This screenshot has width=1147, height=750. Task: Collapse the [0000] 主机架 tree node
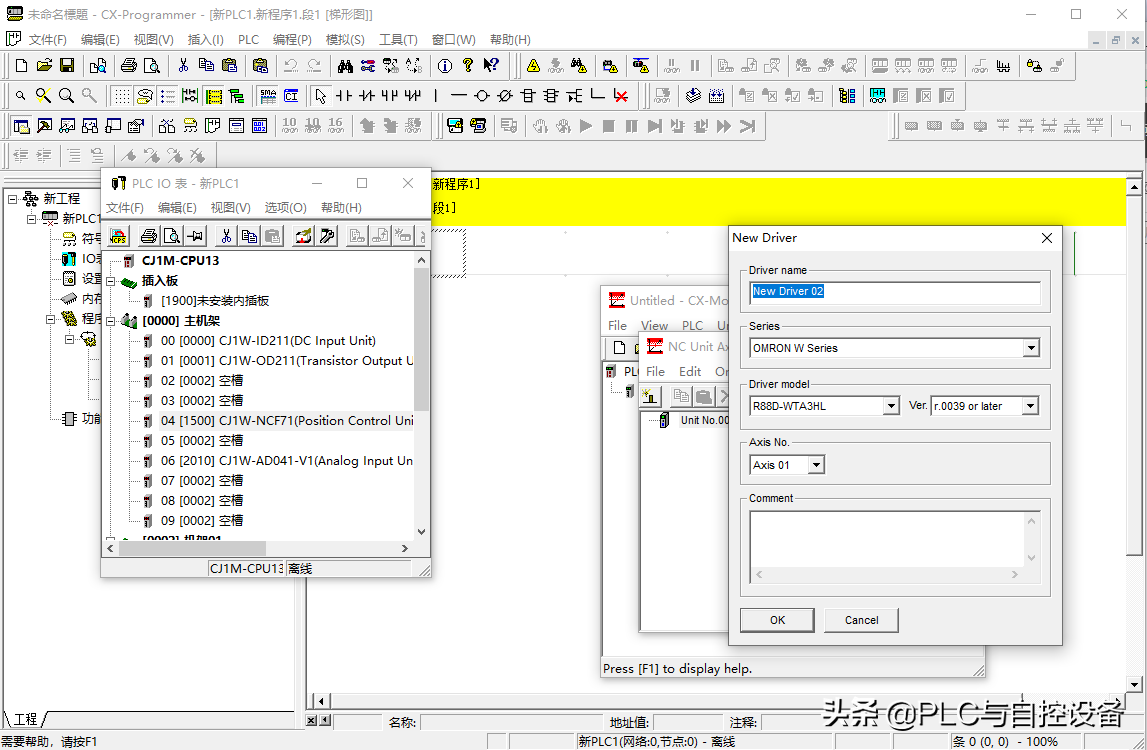111,321
